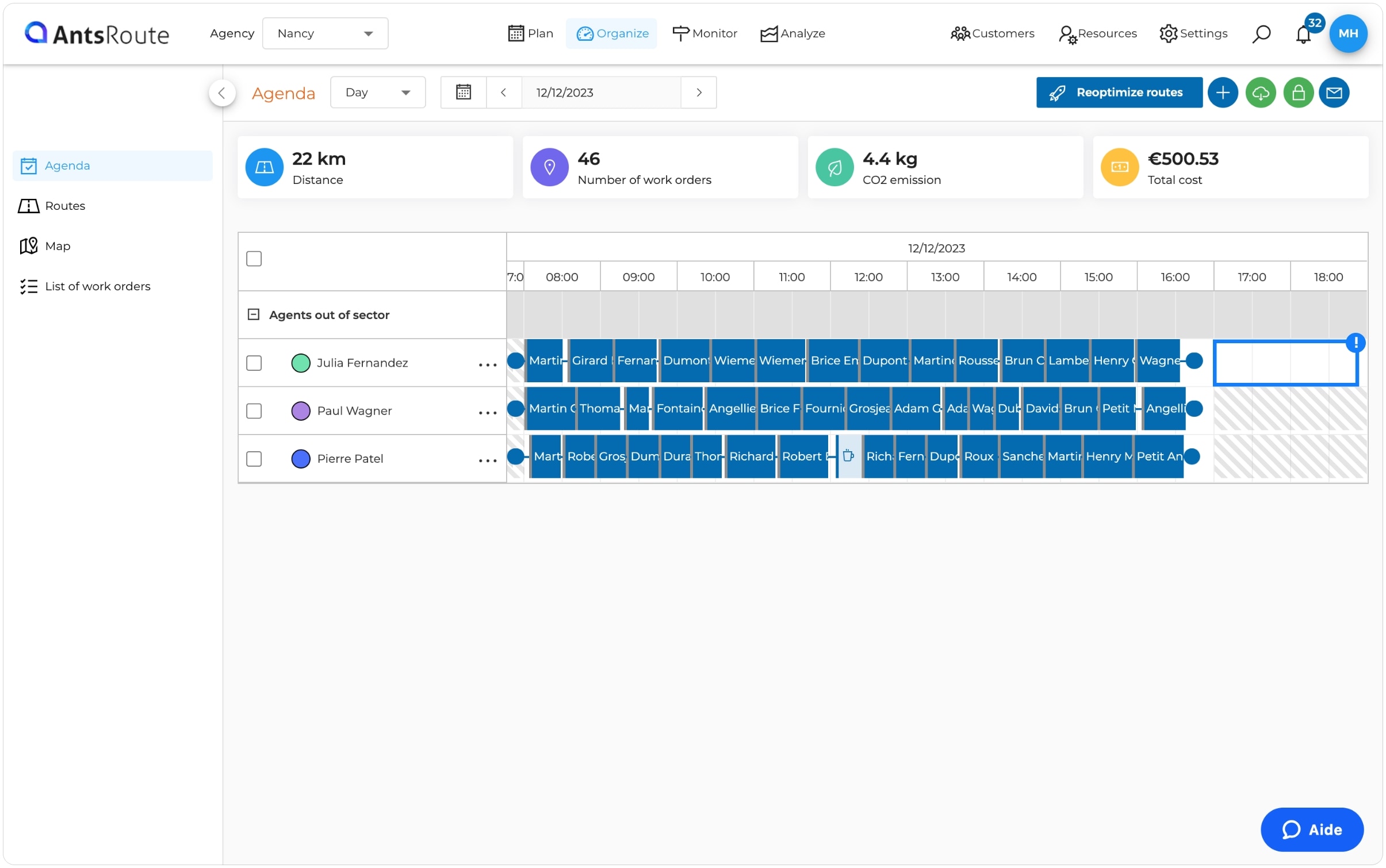
Task: Open Pierre Patel three-dot menu
Action: click(487, 460)
